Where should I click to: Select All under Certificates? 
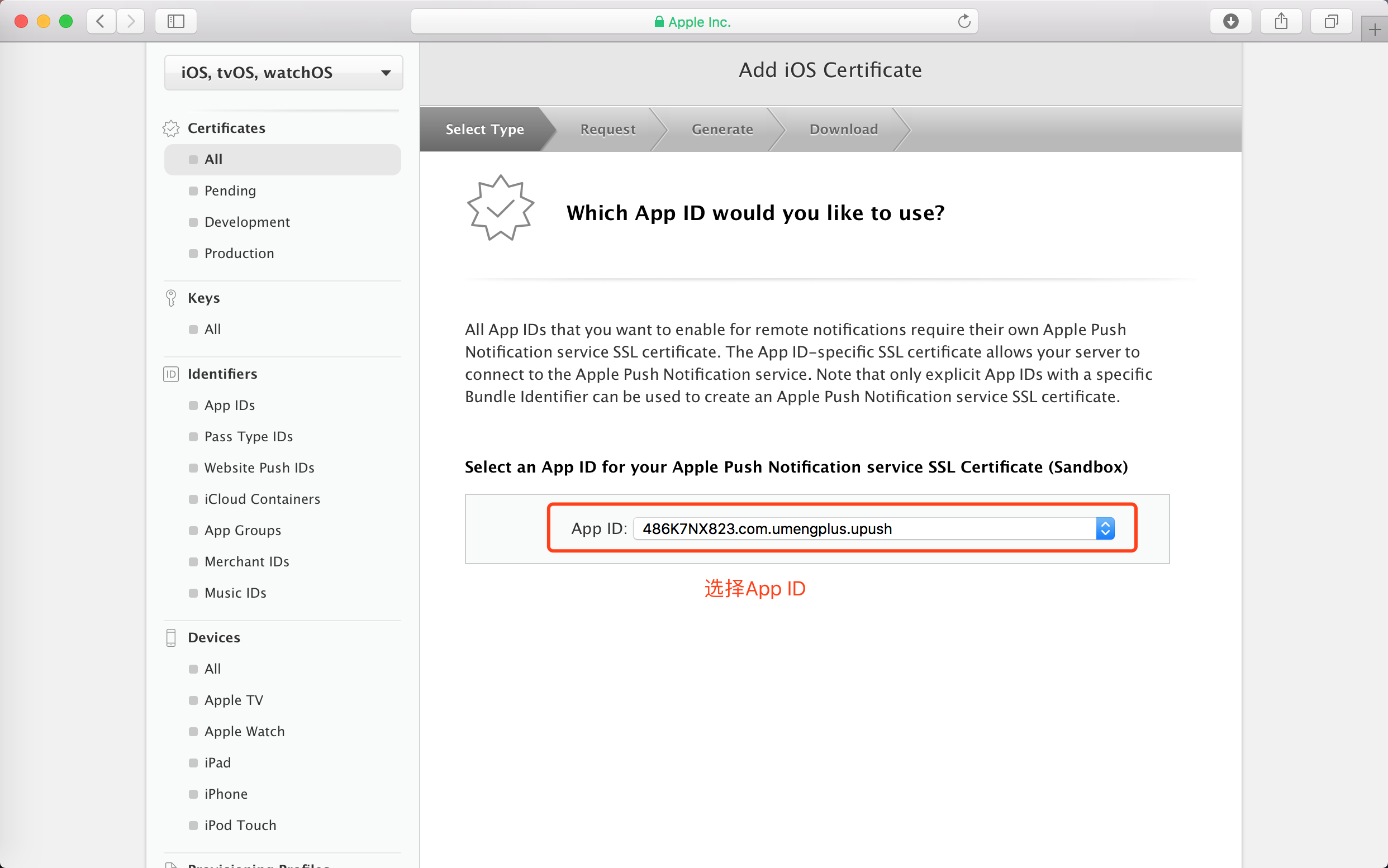pos(283,160)
